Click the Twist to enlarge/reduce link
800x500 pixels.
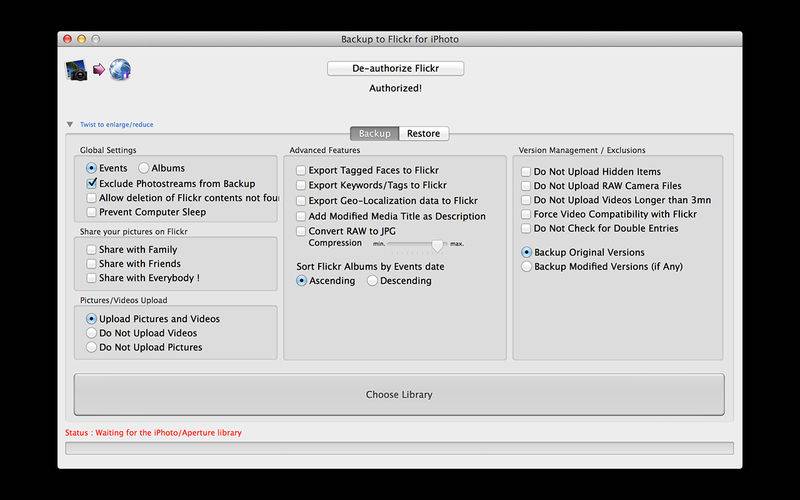116,124
